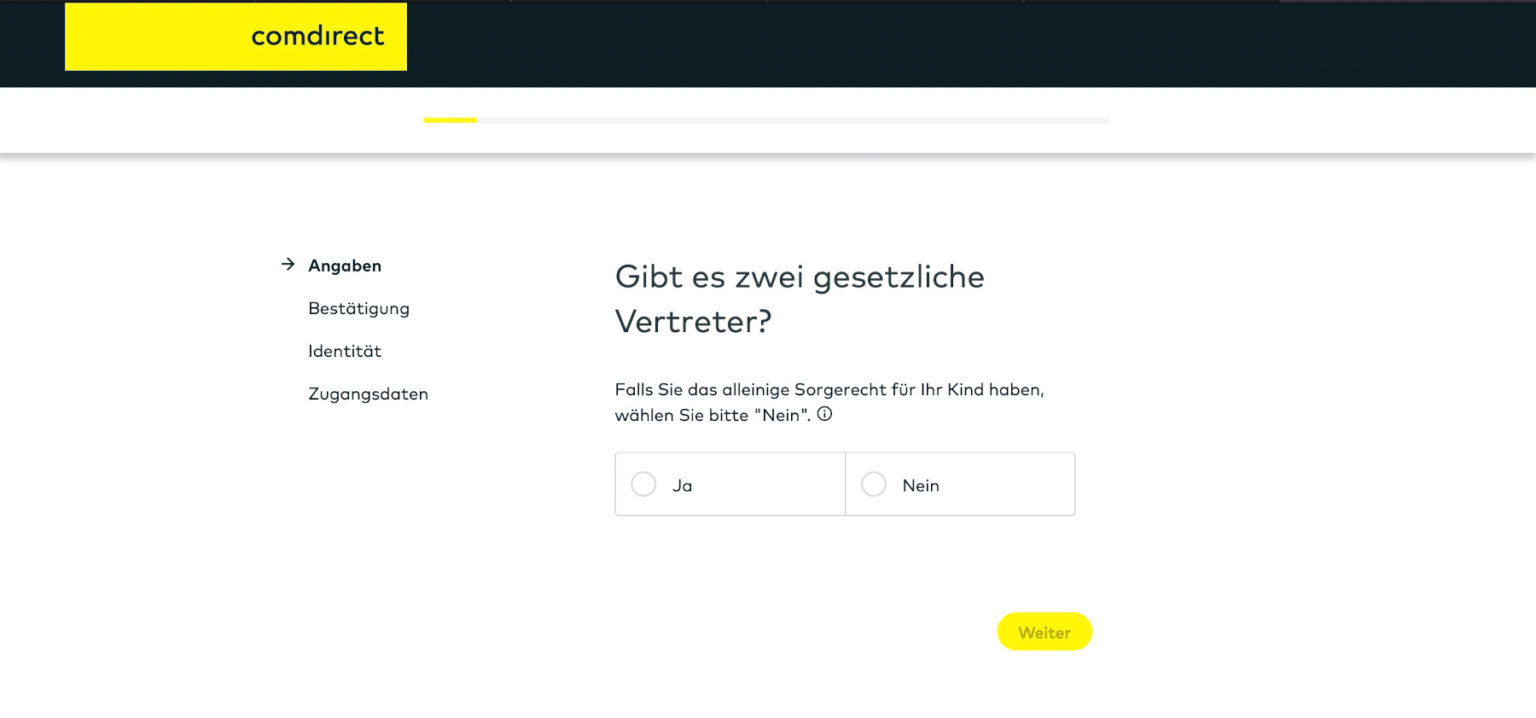Viewport: 1536px width, 718px height.
Task: Click the yellow filled progress bar segment
Action: [x=450, y=120]
